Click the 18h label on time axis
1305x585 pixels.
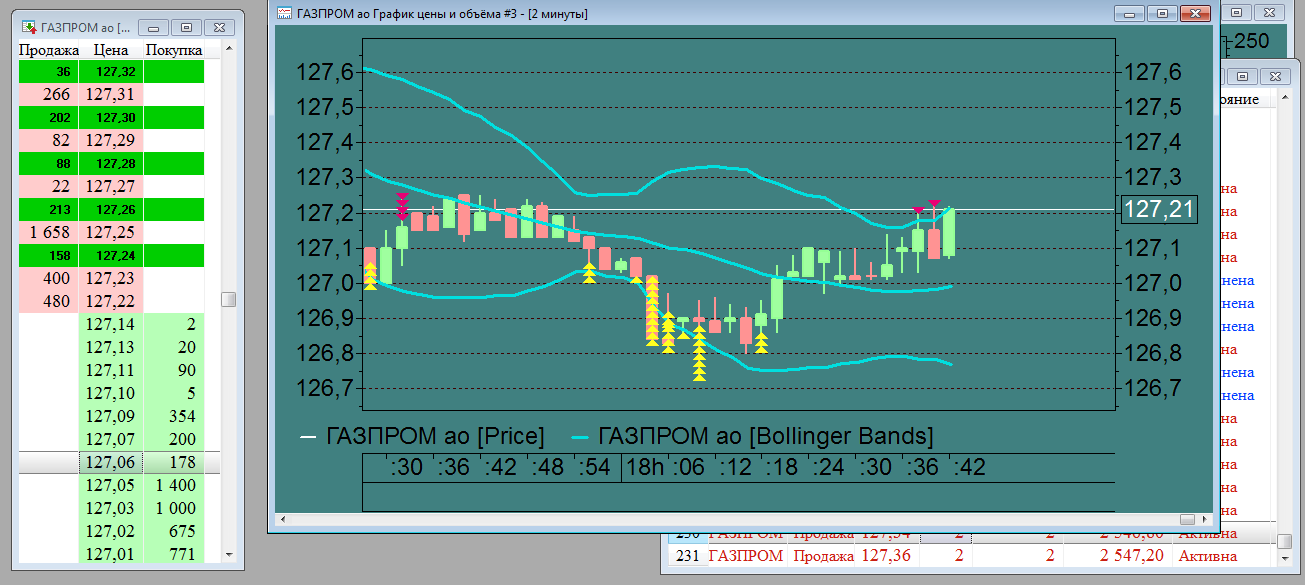[646, 468]
